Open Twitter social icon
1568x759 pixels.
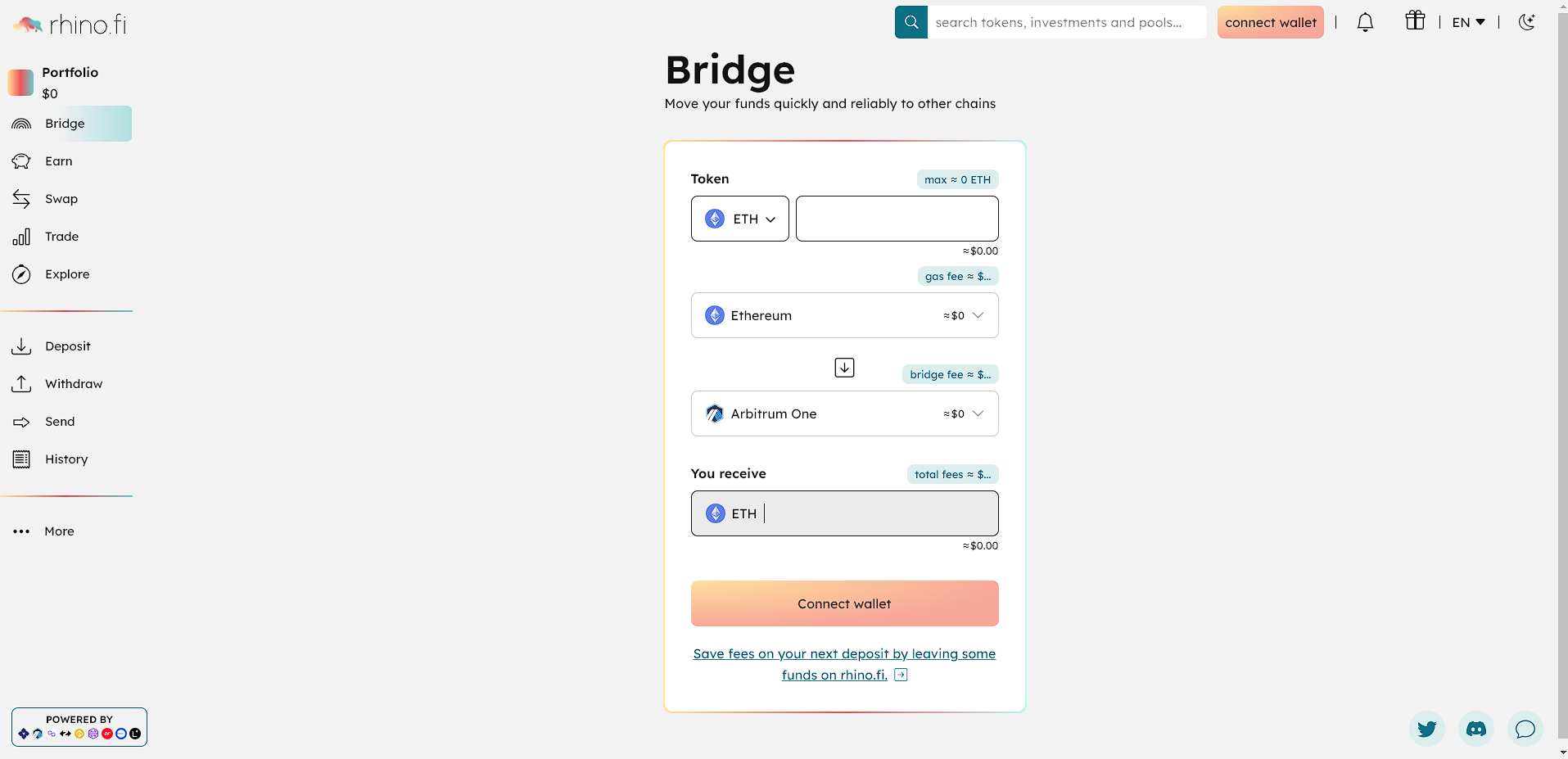tap(1427, 729)
